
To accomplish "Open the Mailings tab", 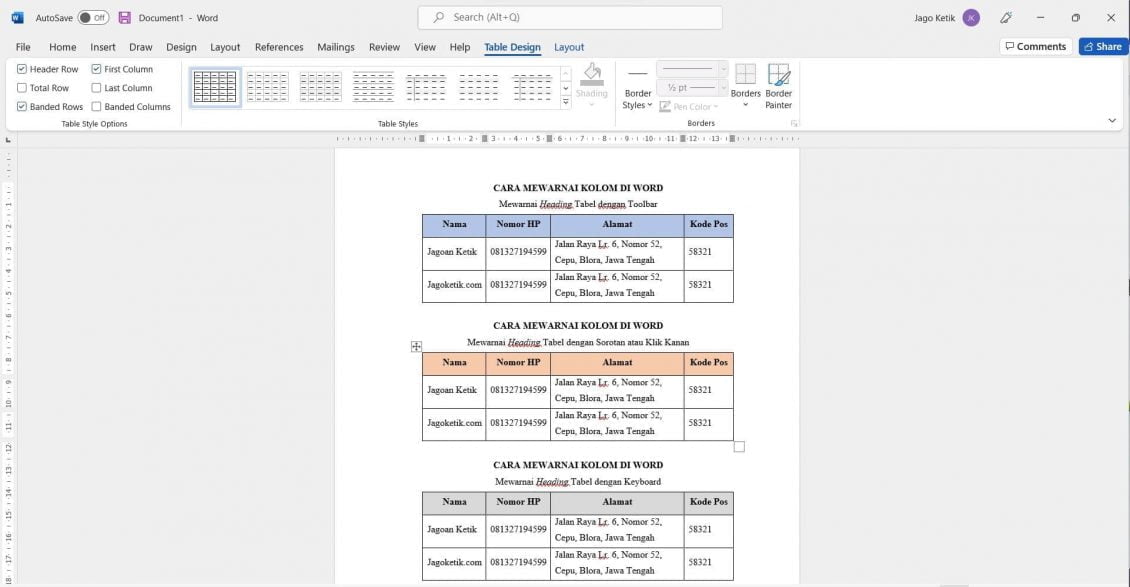I will coord(336,47).
